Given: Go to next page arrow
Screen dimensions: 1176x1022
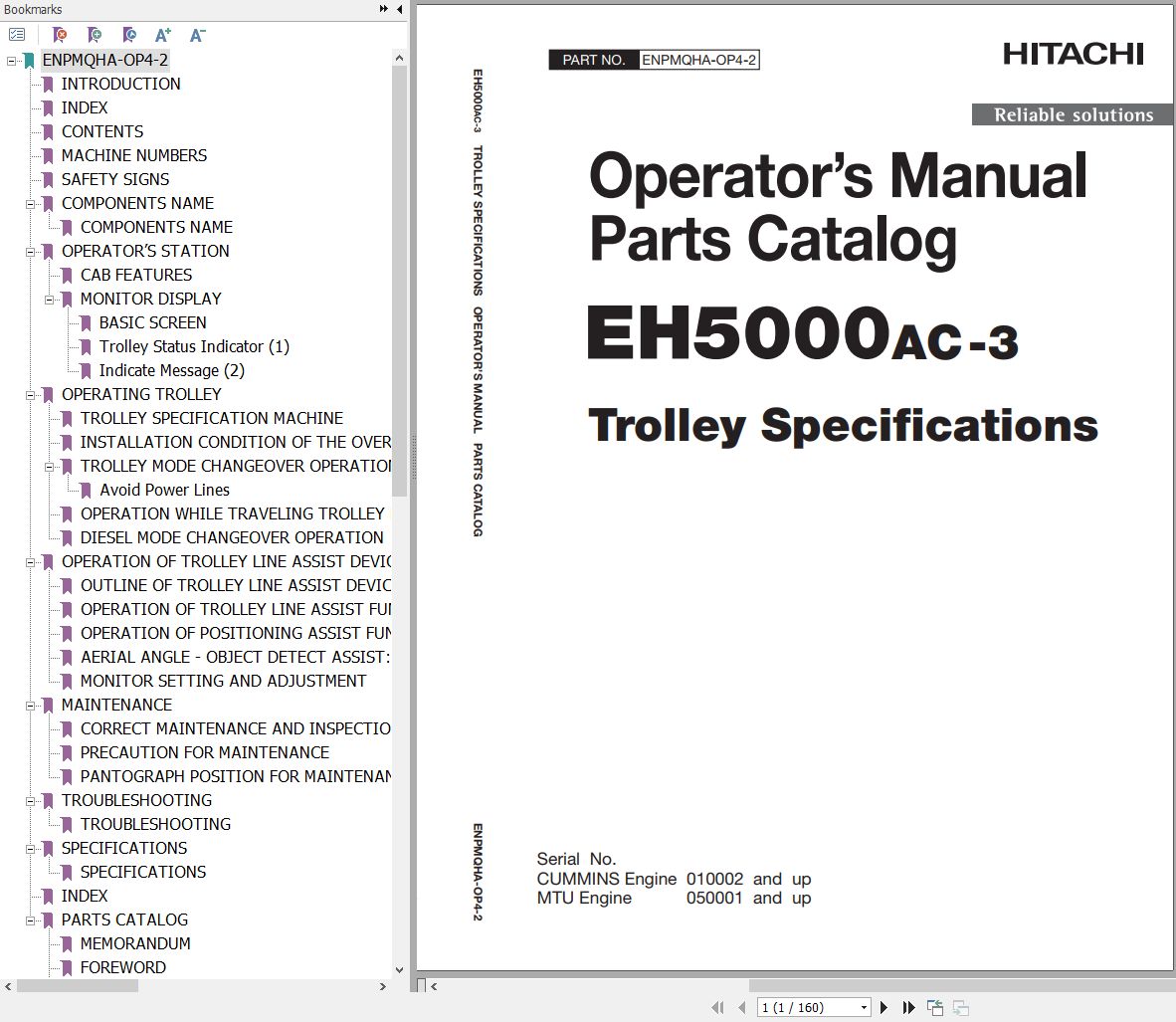Looking at the screenshot, I should (883, 1008).
